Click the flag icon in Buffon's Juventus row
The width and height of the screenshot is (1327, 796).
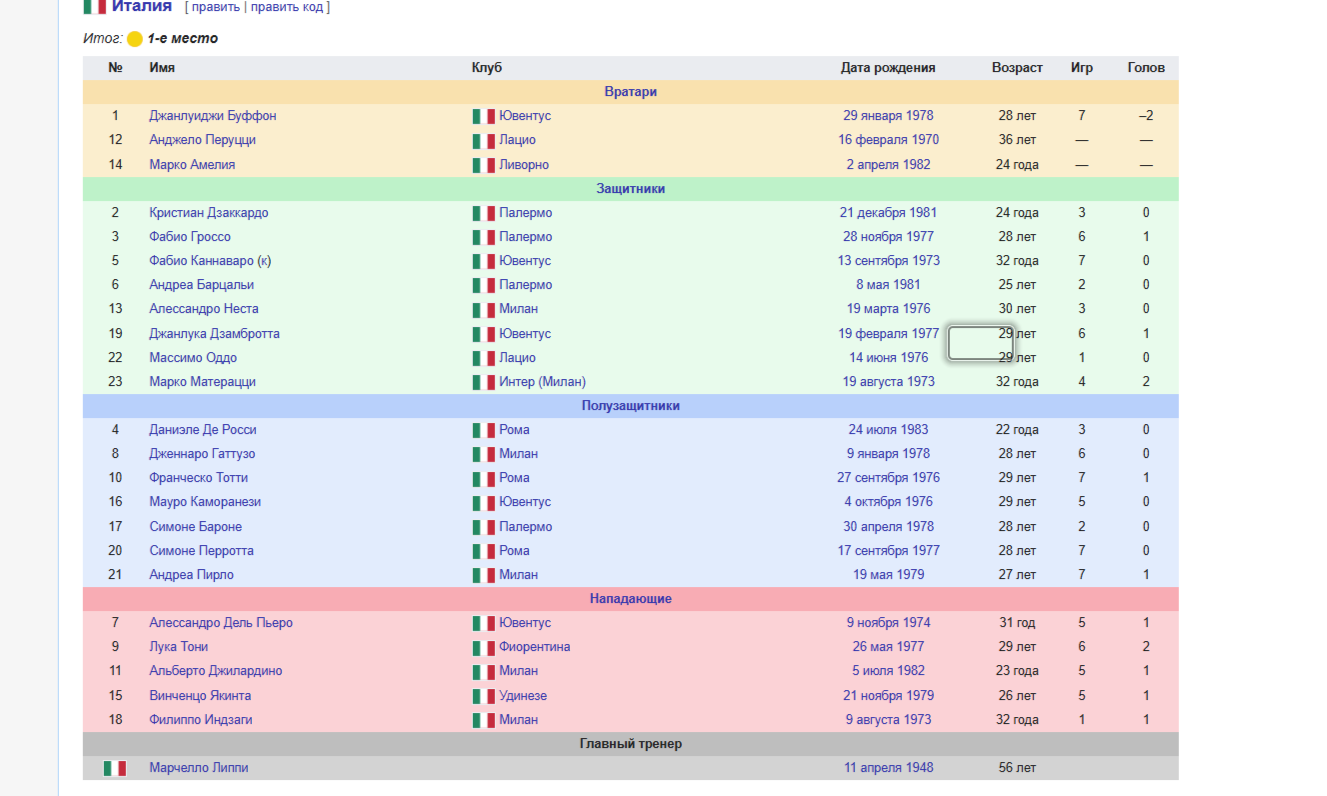tap(484, 116)
